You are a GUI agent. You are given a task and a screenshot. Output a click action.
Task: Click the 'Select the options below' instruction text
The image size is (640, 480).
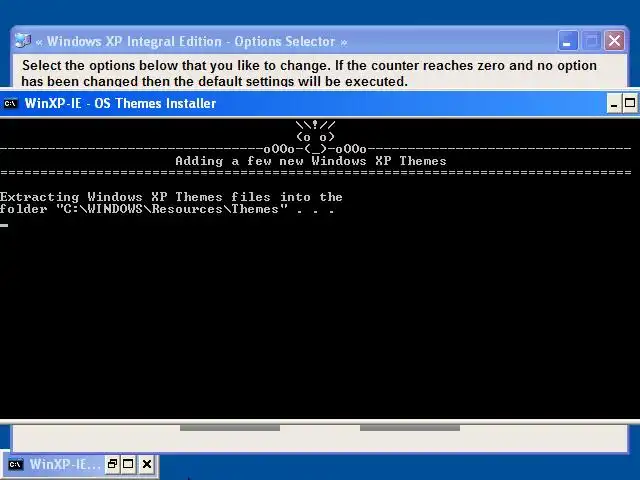[x=309, y=73]
